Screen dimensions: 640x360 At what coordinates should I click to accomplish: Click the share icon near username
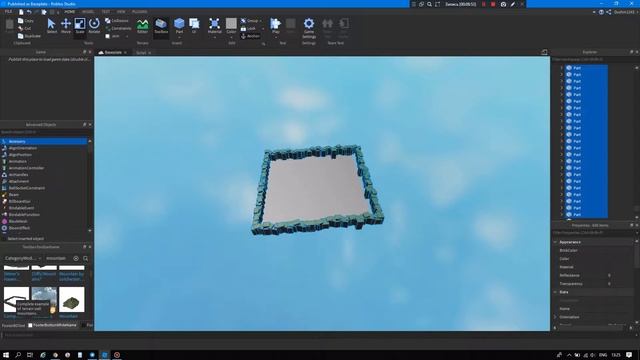click(609, 12)
